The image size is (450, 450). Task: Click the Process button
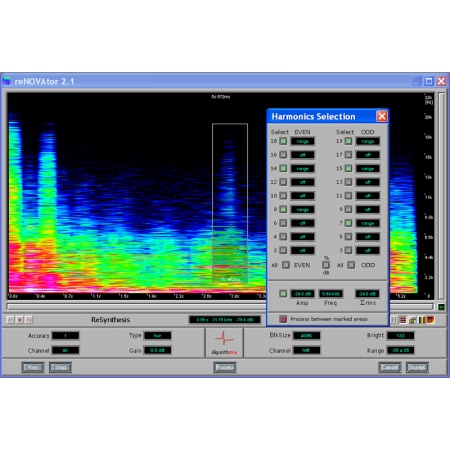point(225,367)
